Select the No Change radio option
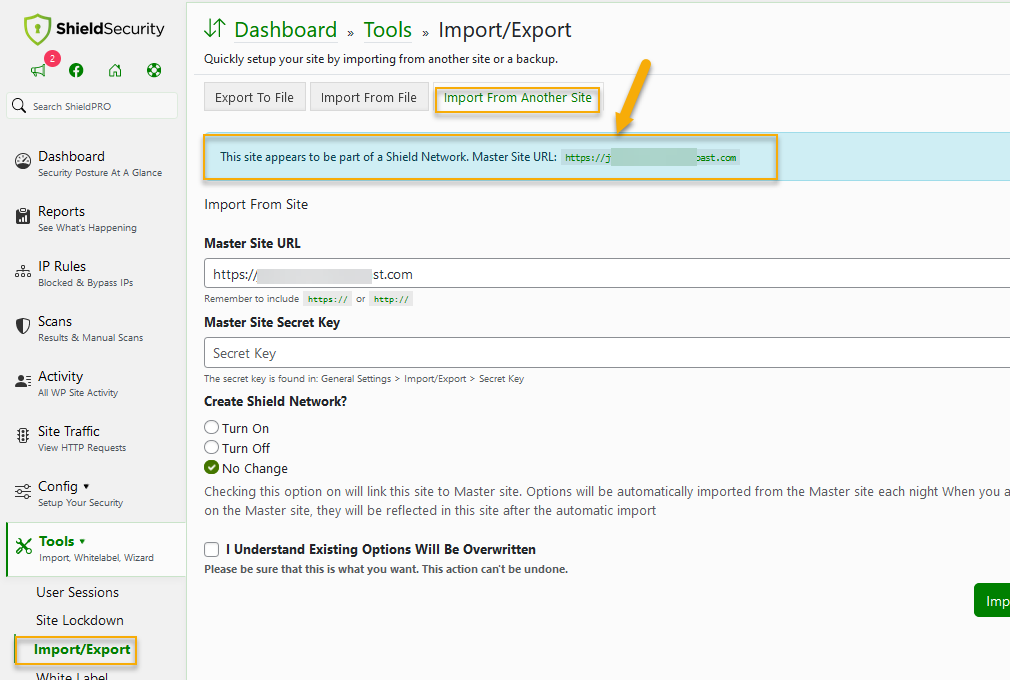 pos(211,468)
